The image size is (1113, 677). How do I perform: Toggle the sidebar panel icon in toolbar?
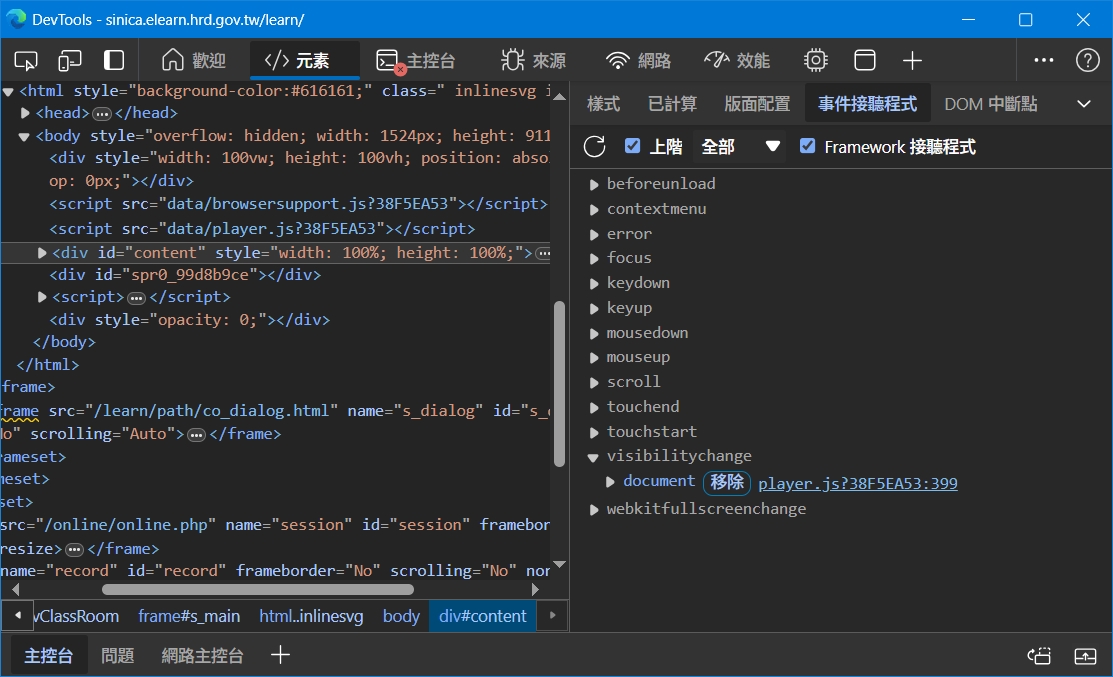(114, 60)
